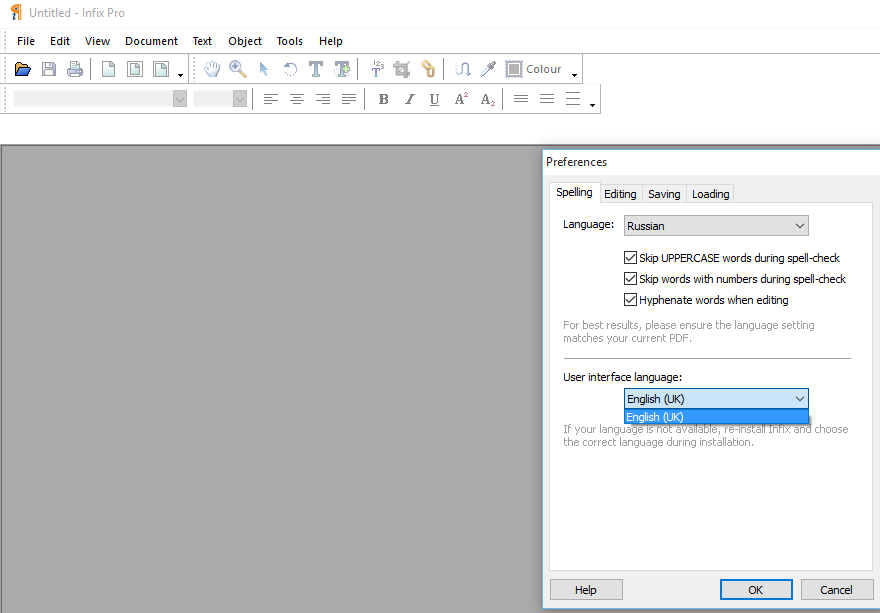Image resolution: width=880 pixels, height=613 pixels.
Task: Select the Hand pan tool
Action: pyautogui.click(x=212, y=69)
